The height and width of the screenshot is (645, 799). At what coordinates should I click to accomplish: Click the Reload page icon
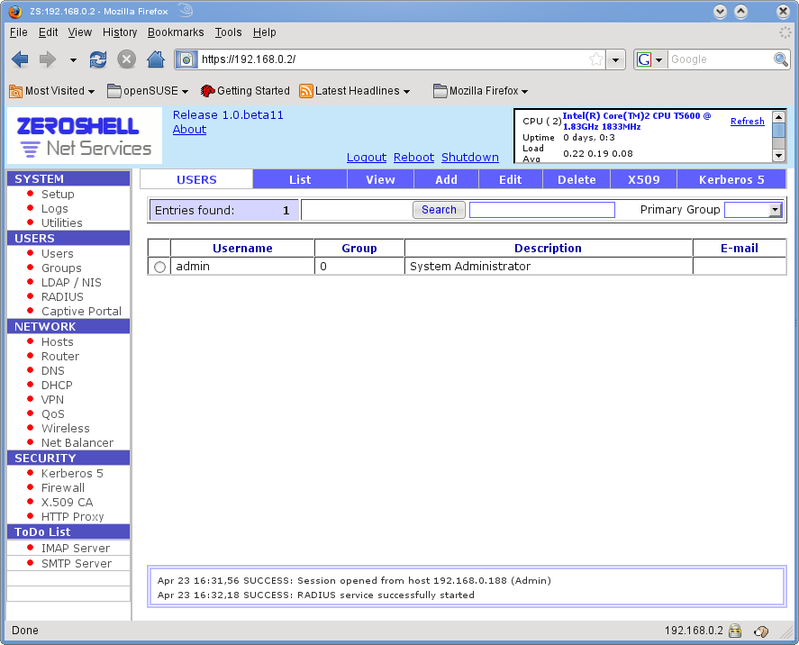[98, 60]
